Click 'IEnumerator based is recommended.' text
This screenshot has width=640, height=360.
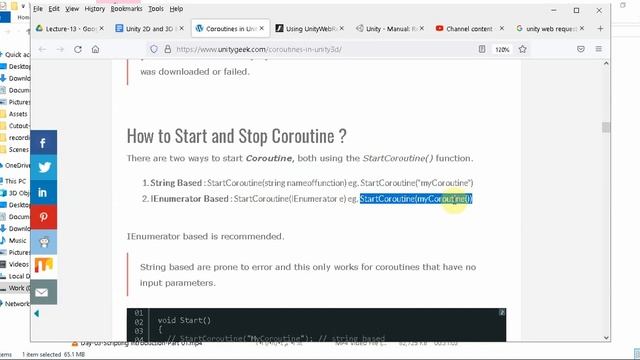pyautogui.click(x=205, y=236)
